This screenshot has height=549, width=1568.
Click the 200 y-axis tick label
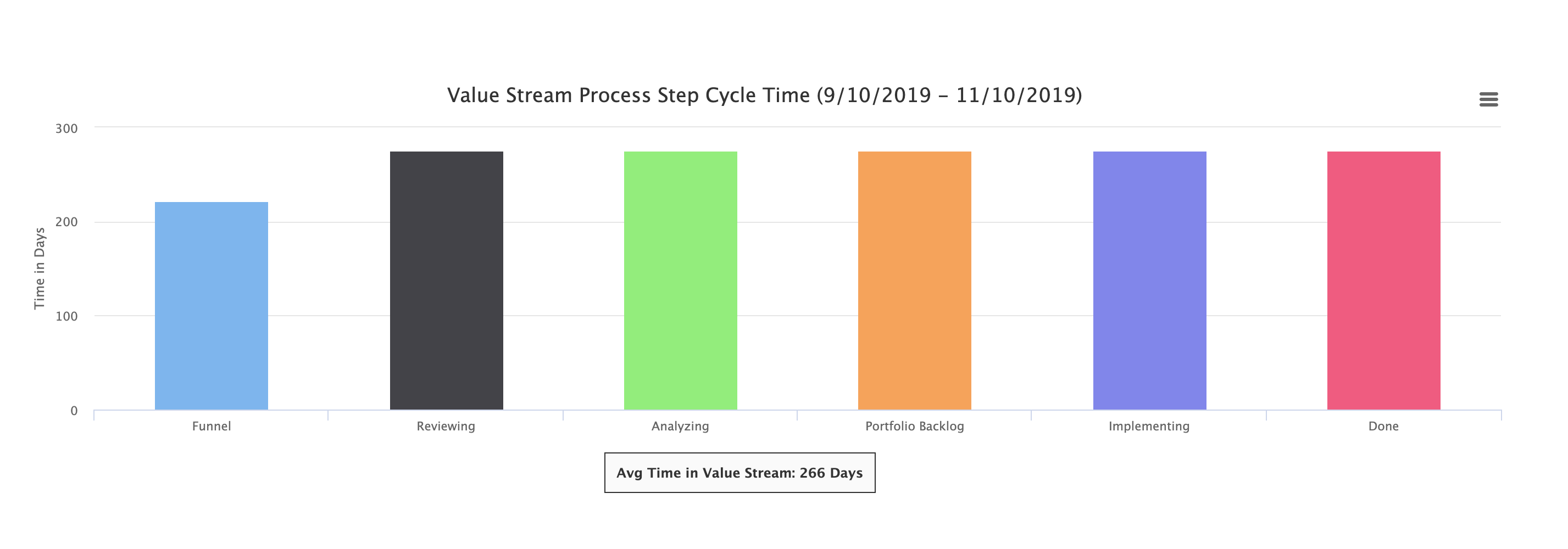[x=66, y=222]
